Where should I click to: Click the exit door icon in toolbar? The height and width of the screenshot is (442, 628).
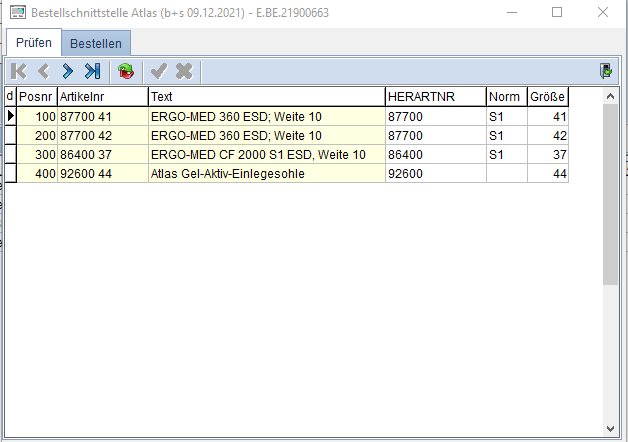(x=606, y=71)
